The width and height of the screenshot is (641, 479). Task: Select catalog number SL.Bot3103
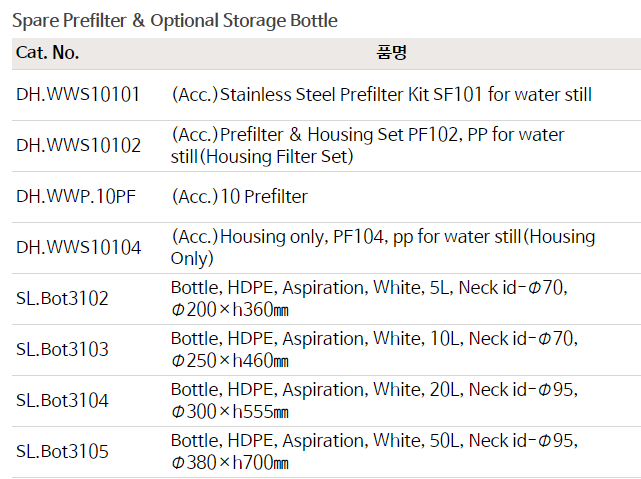pyautogui.click(x=62, y=350)
